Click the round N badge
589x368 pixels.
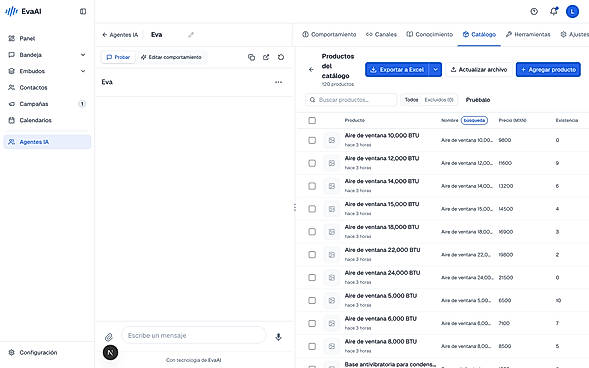(110, 352)
